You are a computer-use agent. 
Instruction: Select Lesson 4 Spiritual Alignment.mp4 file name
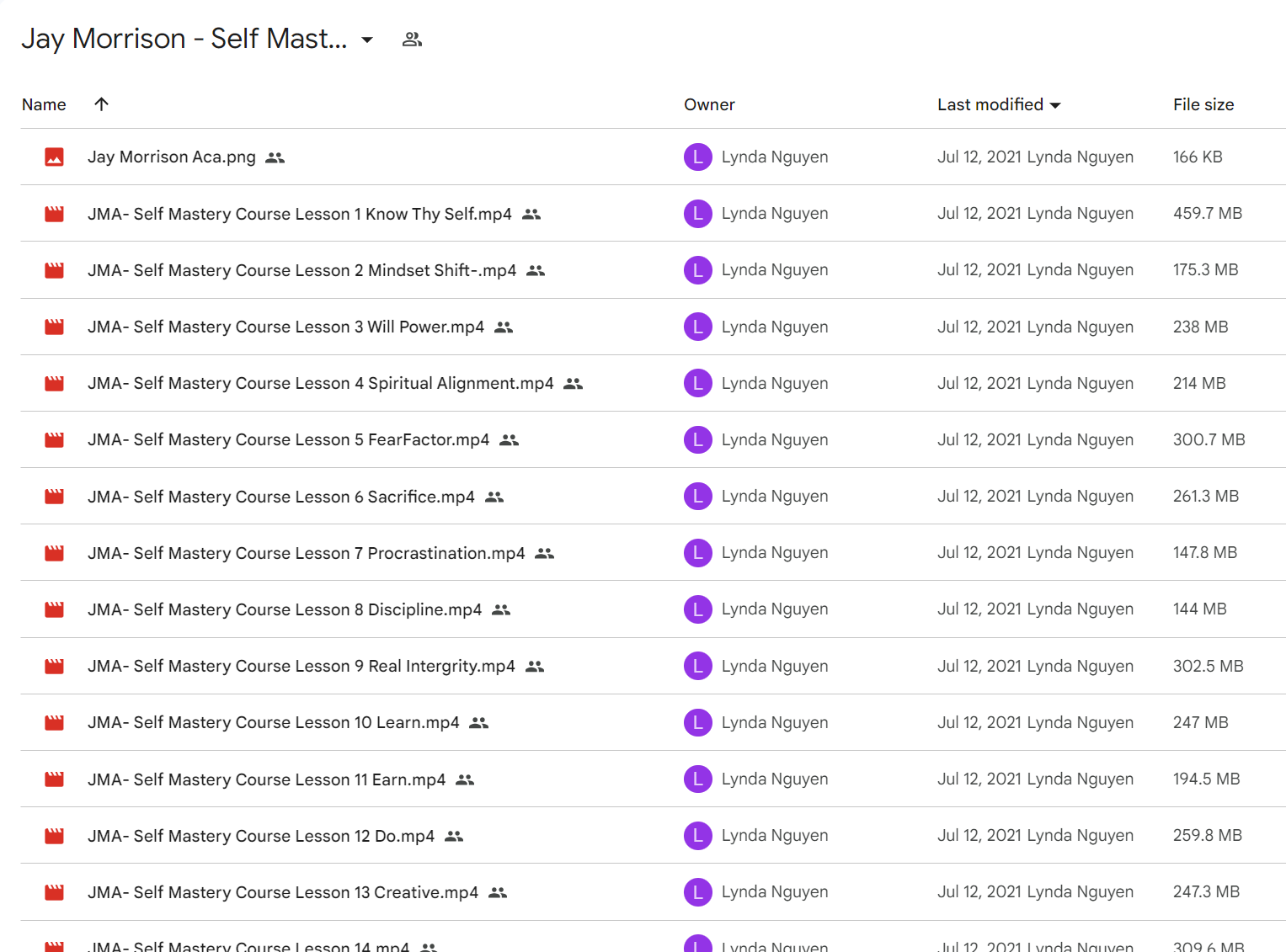321,383
